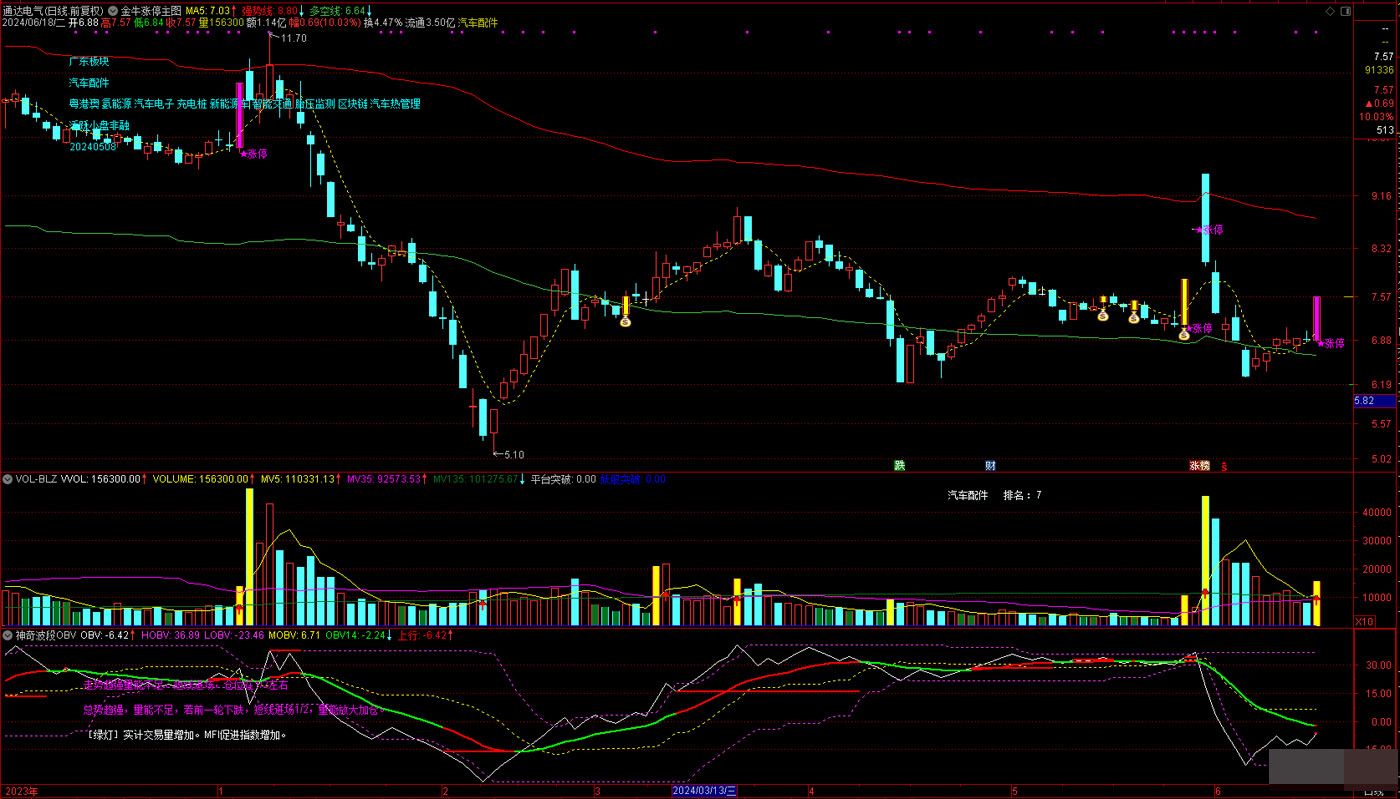The width and height of the screenshot is (1400, 799).
Task: Click the diamond icon at top right
Action: [1328, 10]
